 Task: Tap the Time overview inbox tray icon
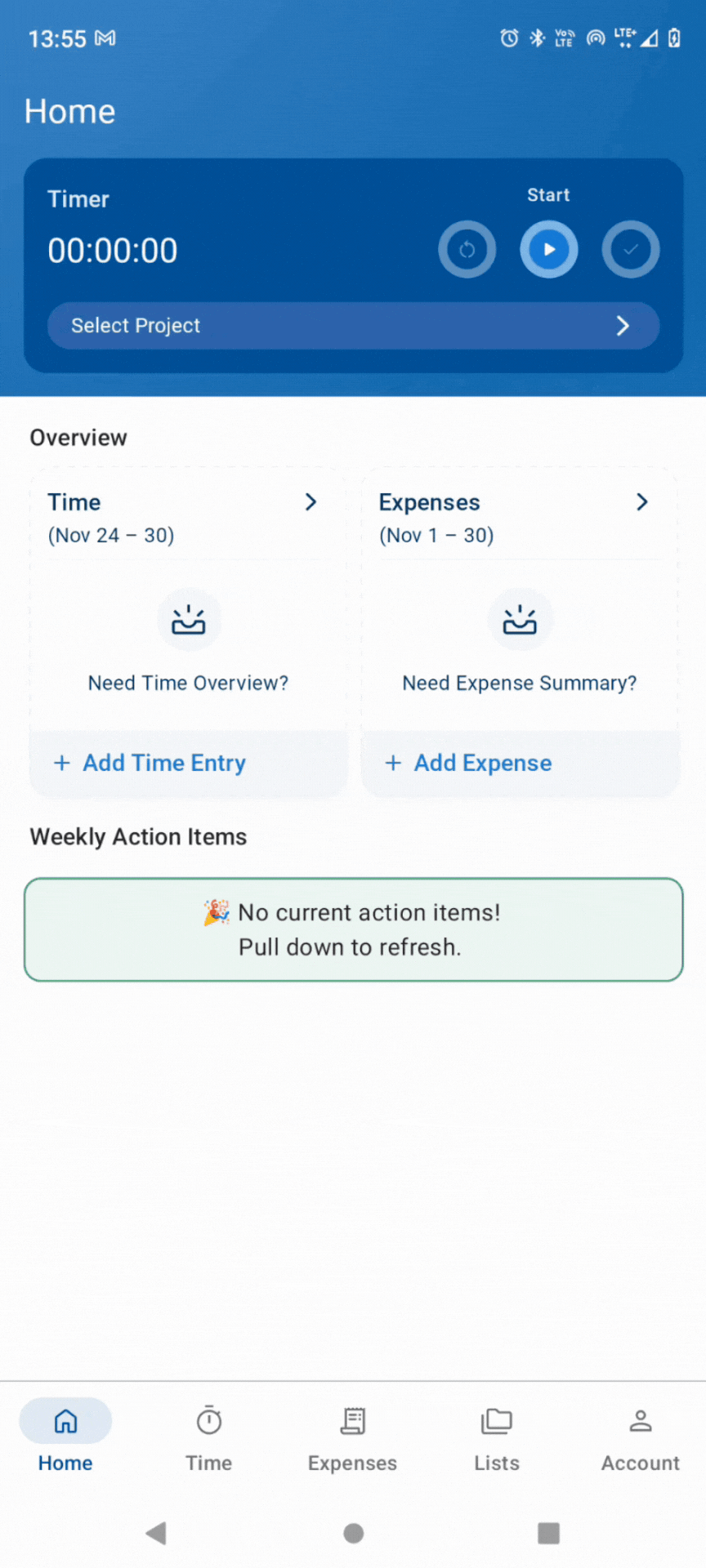[189, 621]
